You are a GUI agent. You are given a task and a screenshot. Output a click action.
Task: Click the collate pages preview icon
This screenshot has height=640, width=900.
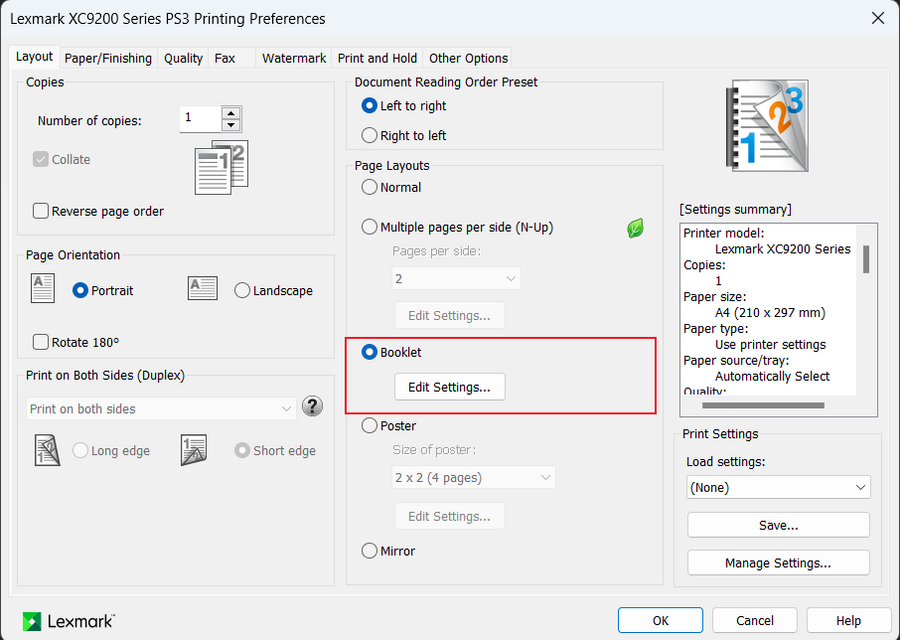coord(221,167)
